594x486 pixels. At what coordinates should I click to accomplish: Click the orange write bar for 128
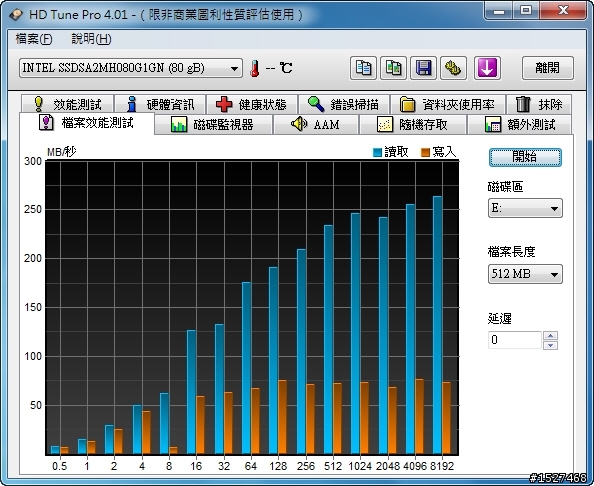tap(283, 417)
